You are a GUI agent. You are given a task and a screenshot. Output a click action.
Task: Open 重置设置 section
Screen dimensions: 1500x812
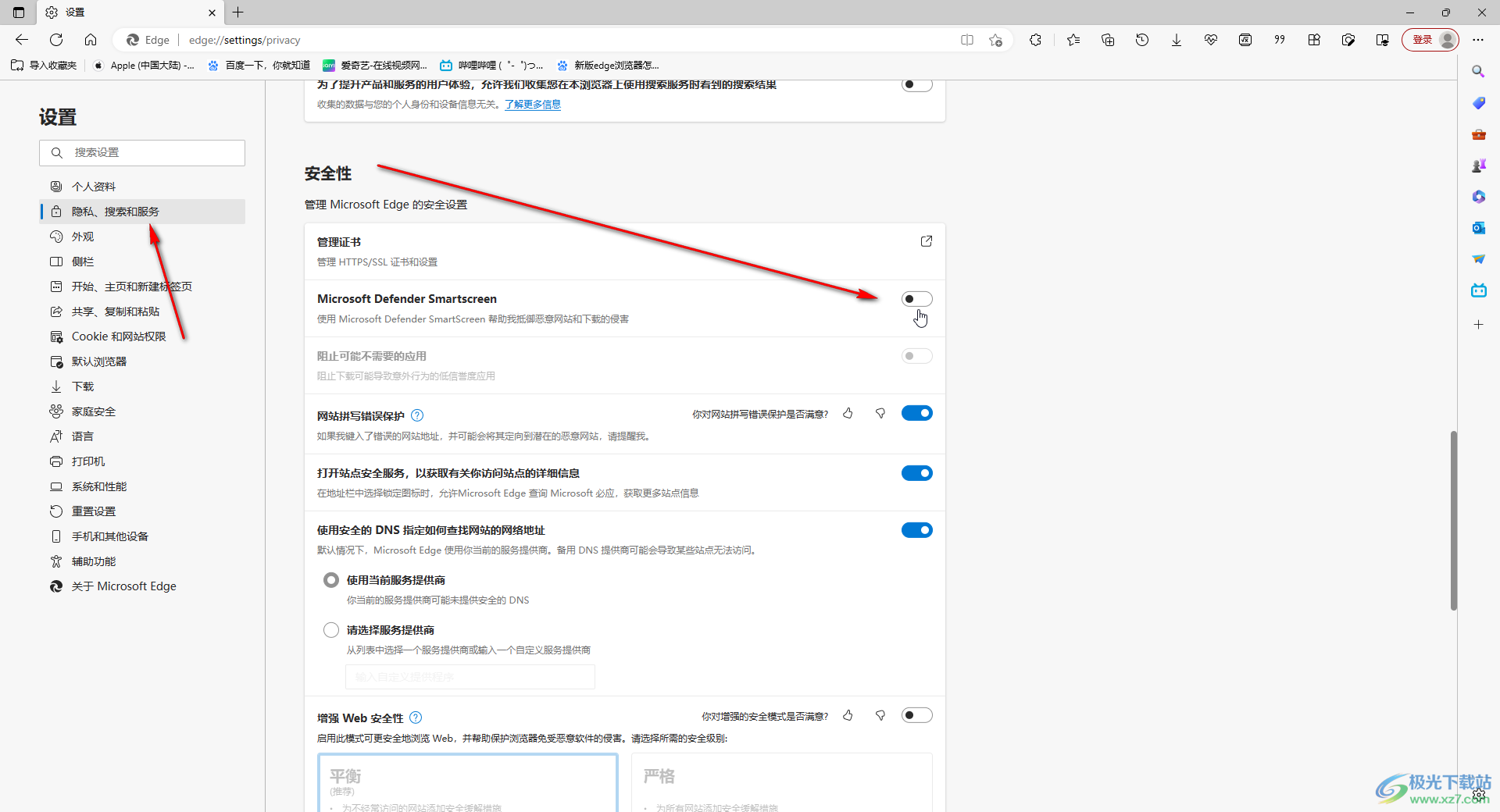142,511
